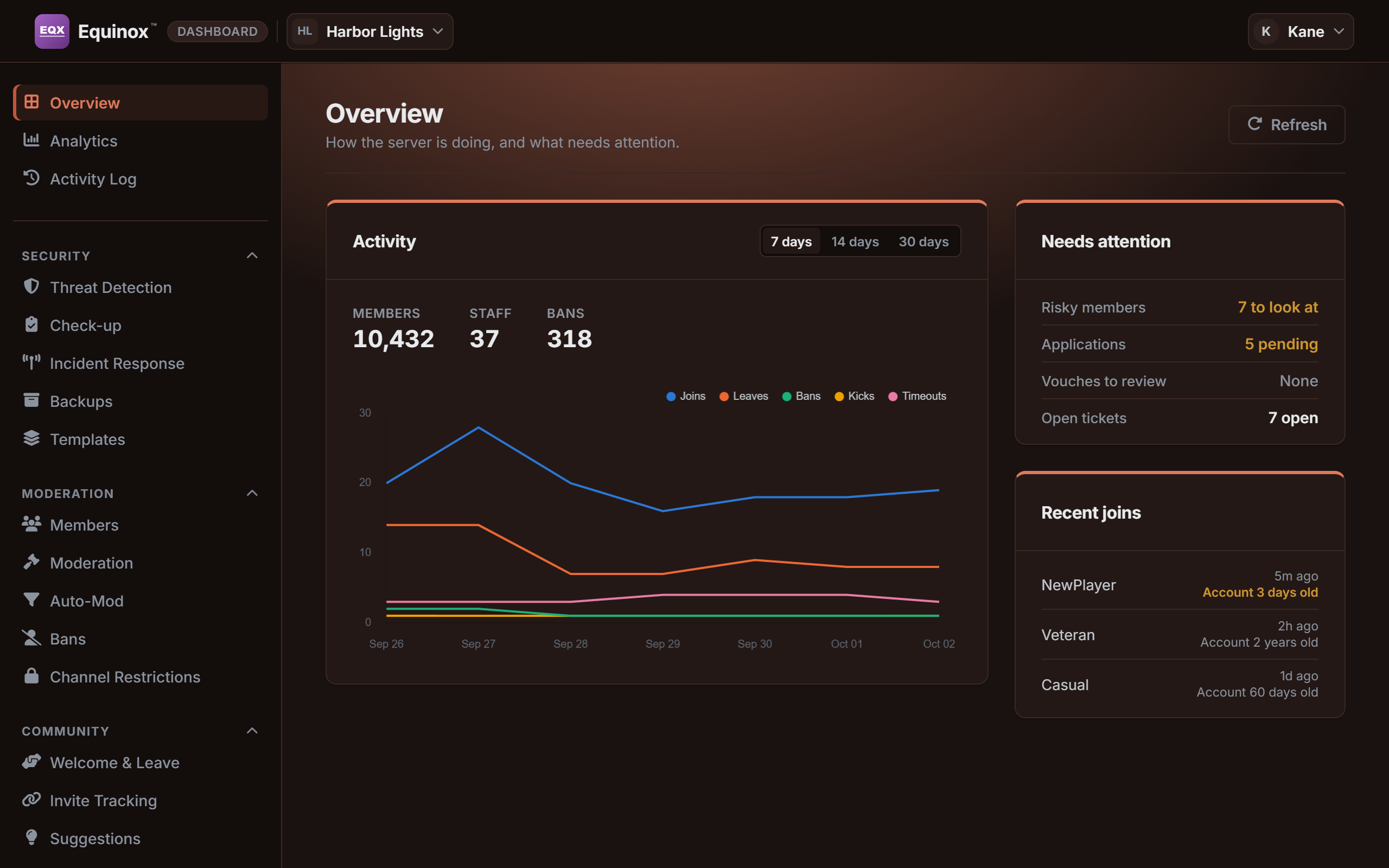Click the Check-up clipboard icon
1389x868 pixels.
31,324
